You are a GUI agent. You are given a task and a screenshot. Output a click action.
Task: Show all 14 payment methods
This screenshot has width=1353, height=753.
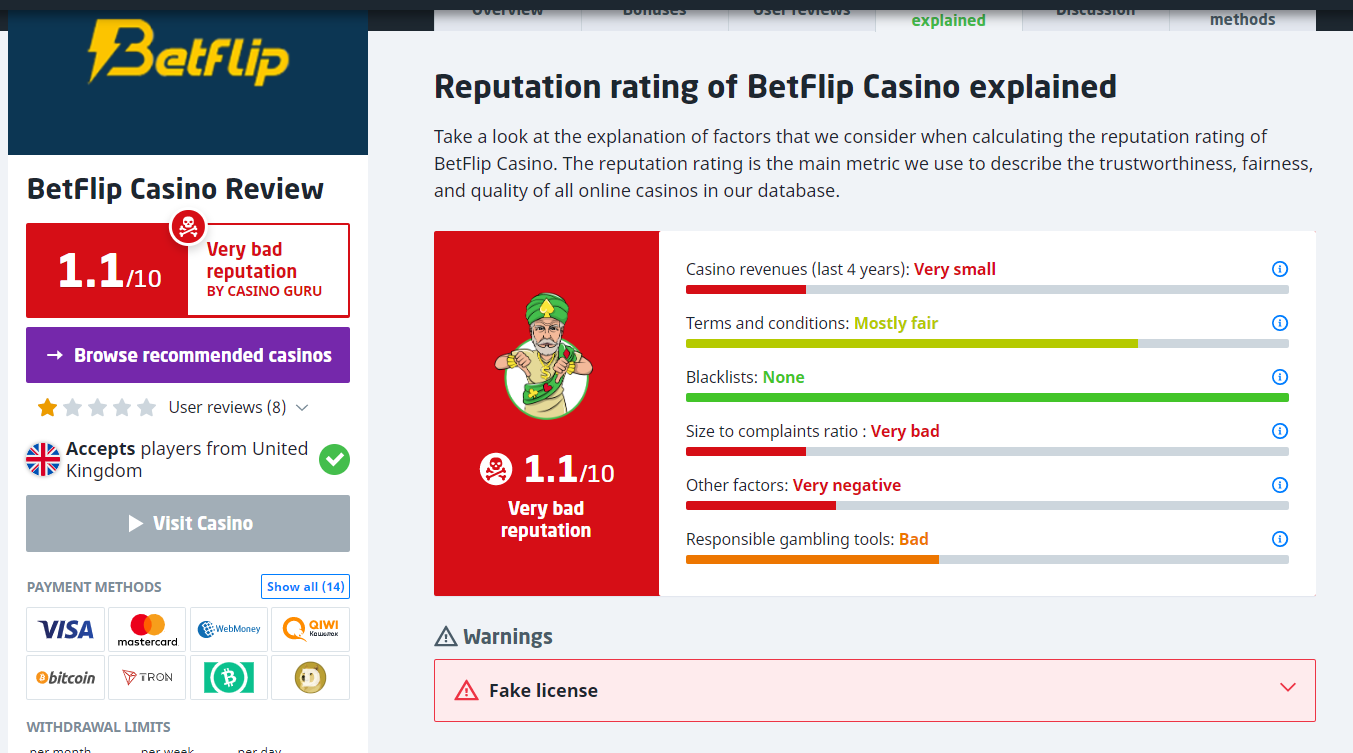click(x=305, y=587)
